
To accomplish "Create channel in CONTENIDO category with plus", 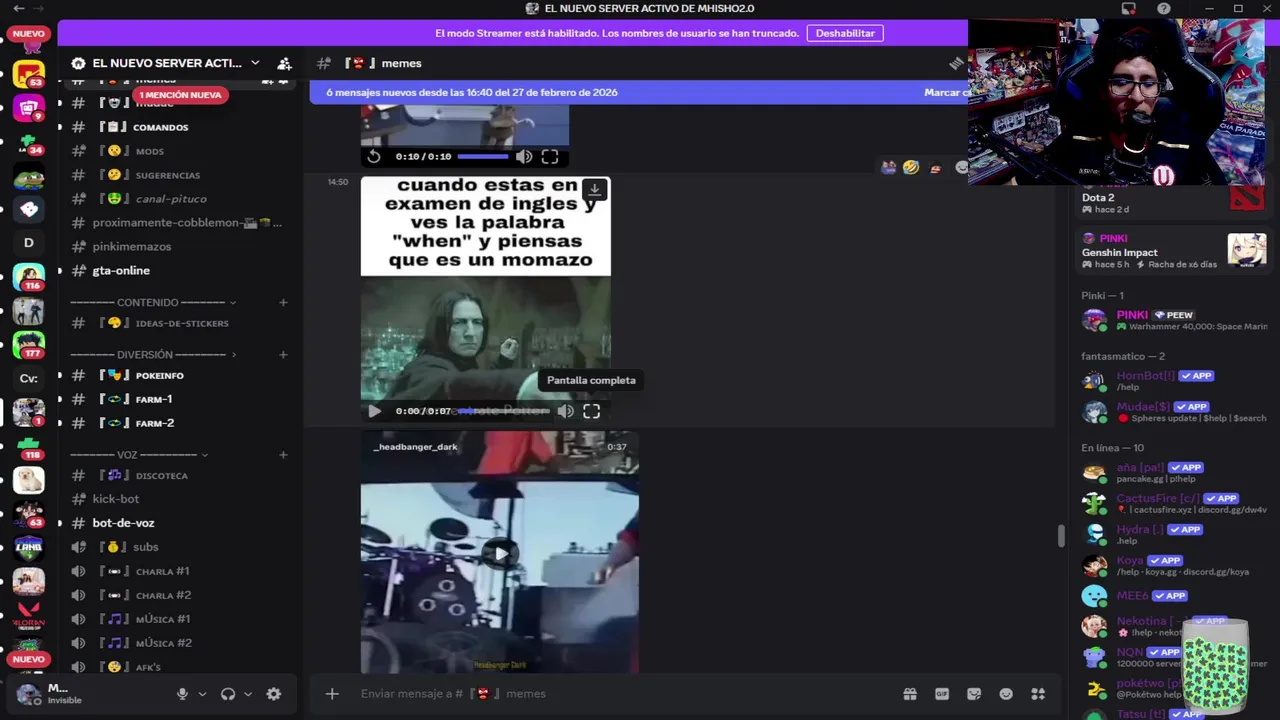I will tap(283, 302).
